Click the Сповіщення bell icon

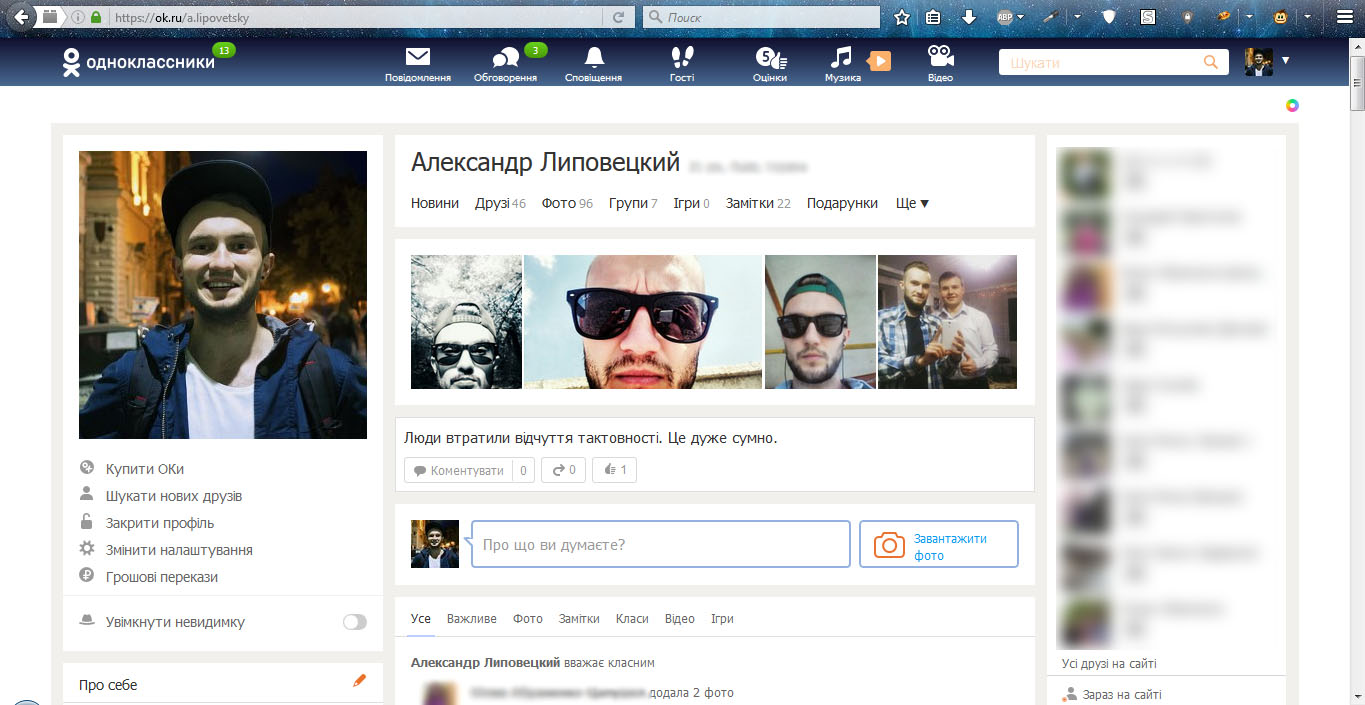[594, 57]
